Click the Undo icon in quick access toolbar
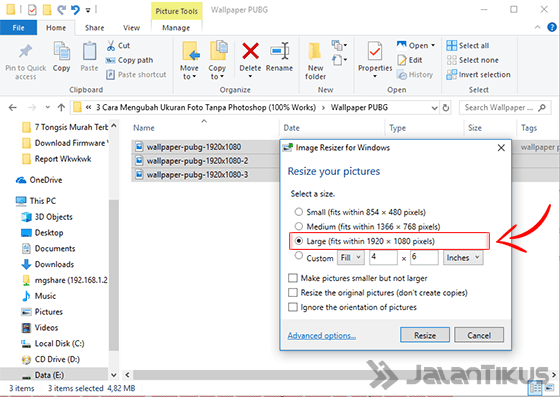 [75, 10]
